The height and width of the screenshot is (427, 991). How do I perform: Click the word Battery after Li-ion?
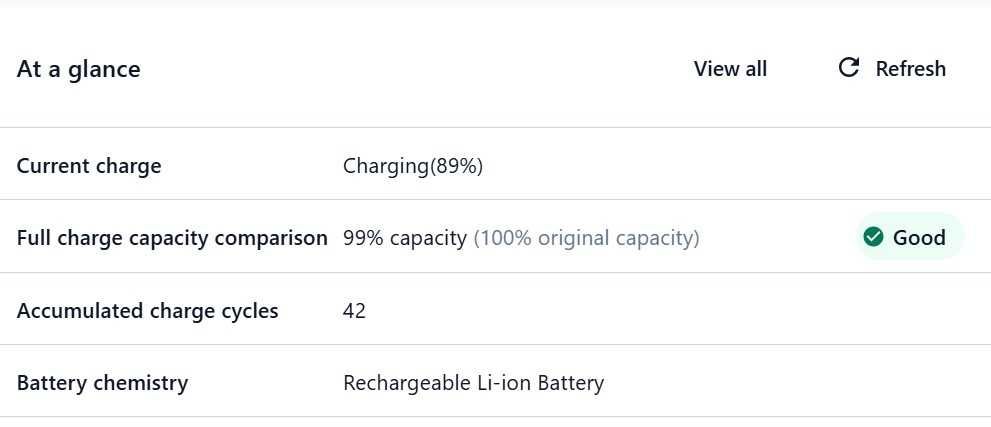(570, 383)
